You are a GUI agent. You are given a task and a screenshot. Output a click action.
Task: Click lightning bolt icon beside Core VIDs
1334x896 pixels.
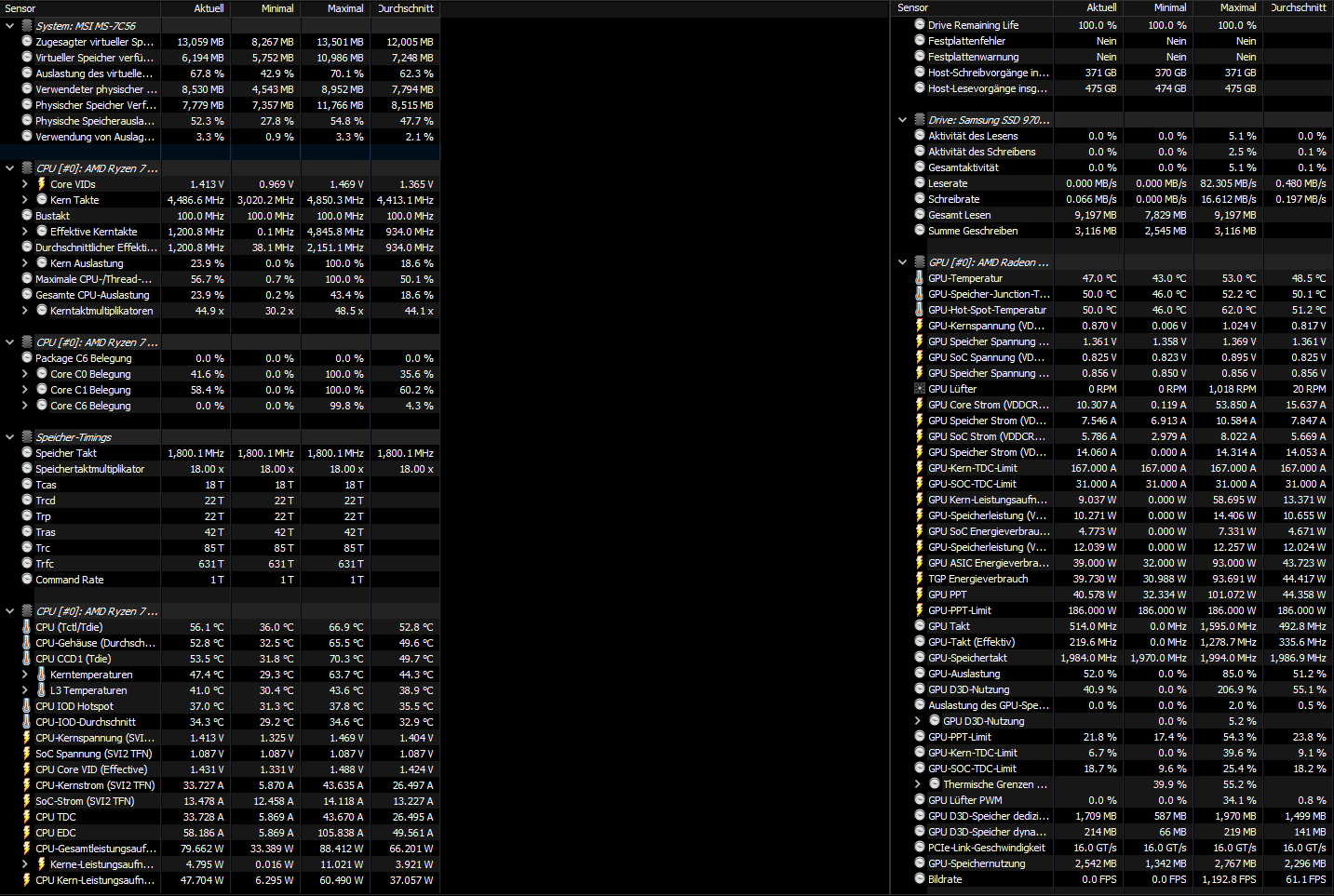coord(42,184)
